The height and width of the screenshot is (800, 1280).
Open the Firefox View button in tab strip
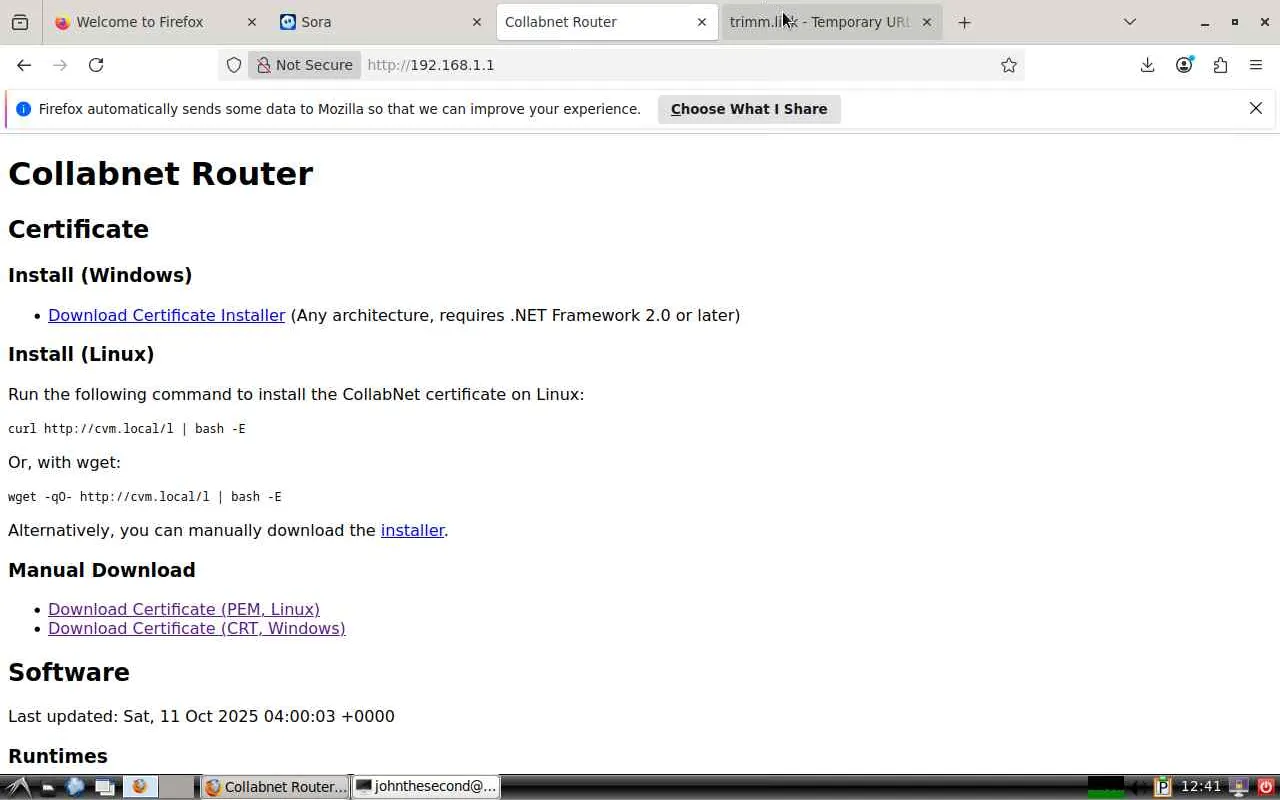[x=20, y=22]
